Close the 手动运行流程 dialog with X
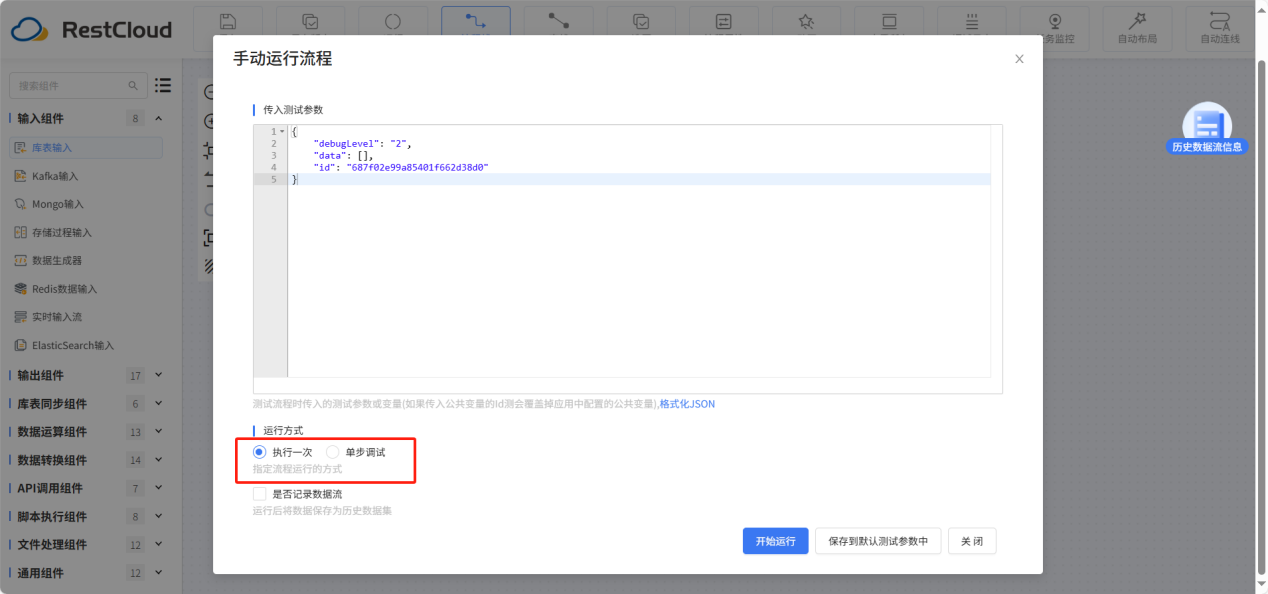Image resolution: width=1268 pixels, height=594 pixels. 1019,59
